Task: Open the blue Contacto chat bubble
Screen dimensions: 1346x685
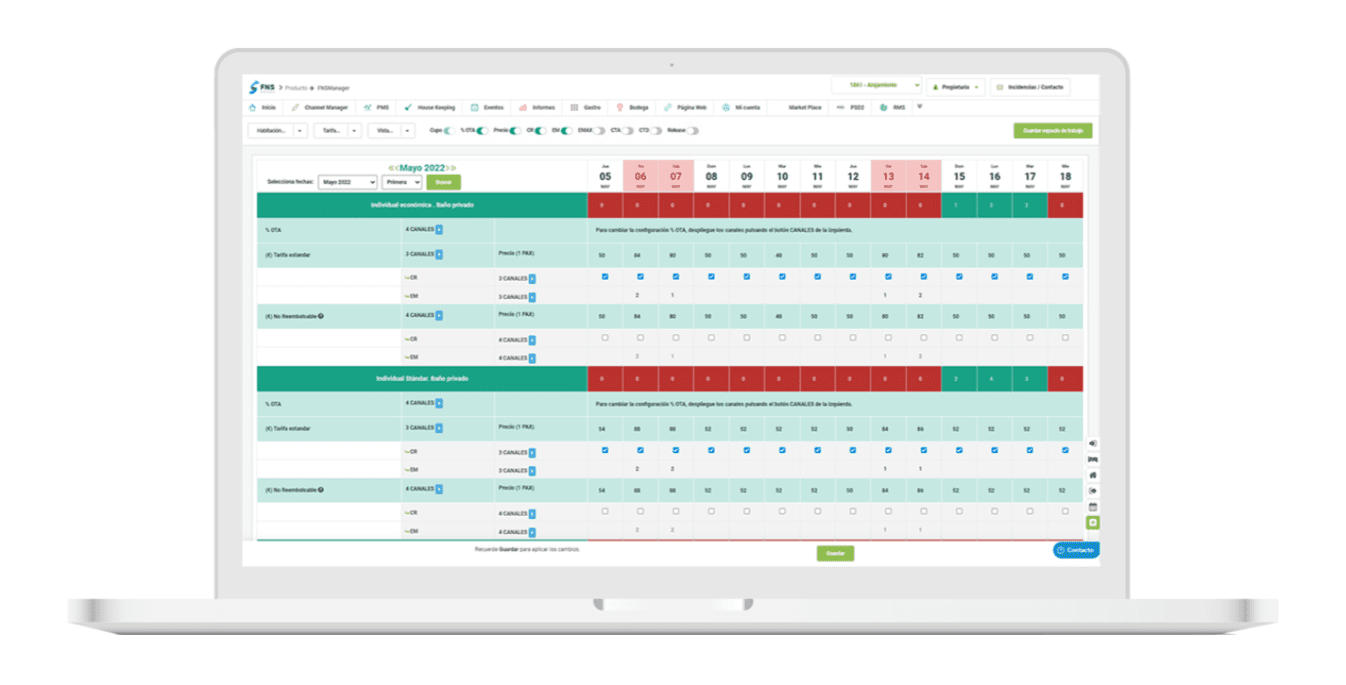Action: 1076,550
